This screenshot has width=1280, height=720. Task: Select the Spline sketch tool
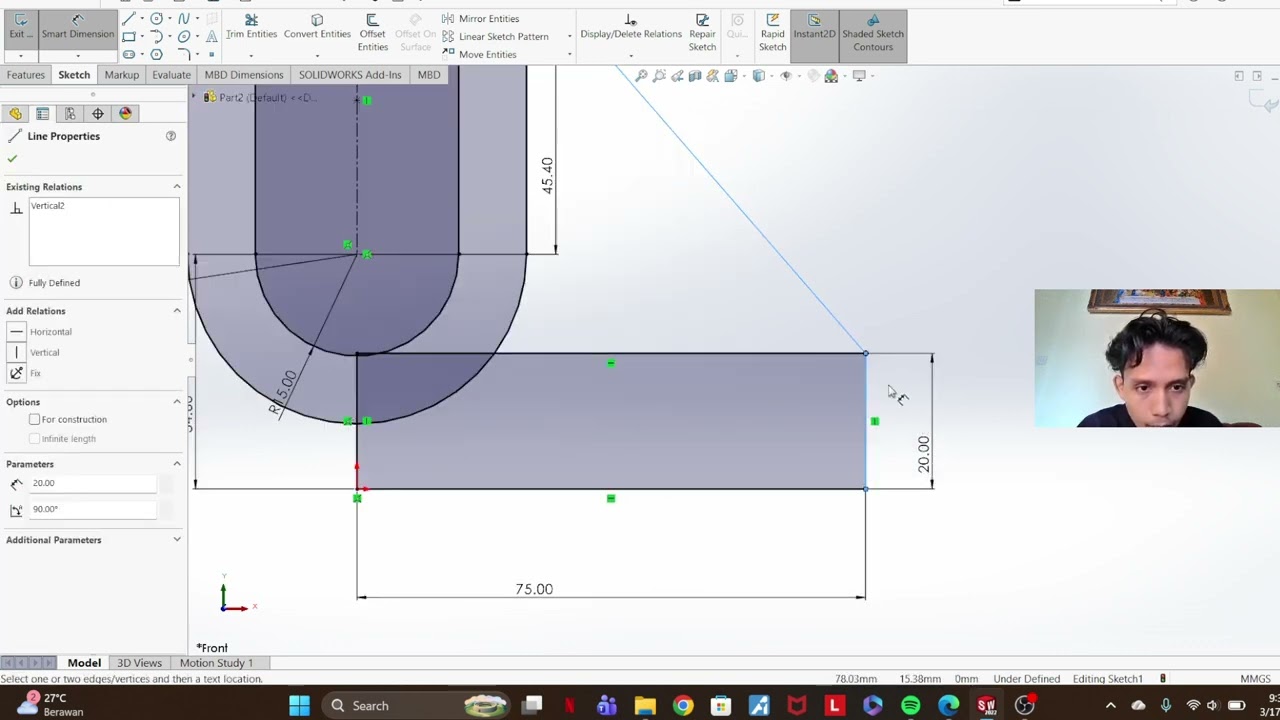coord(184,19)
